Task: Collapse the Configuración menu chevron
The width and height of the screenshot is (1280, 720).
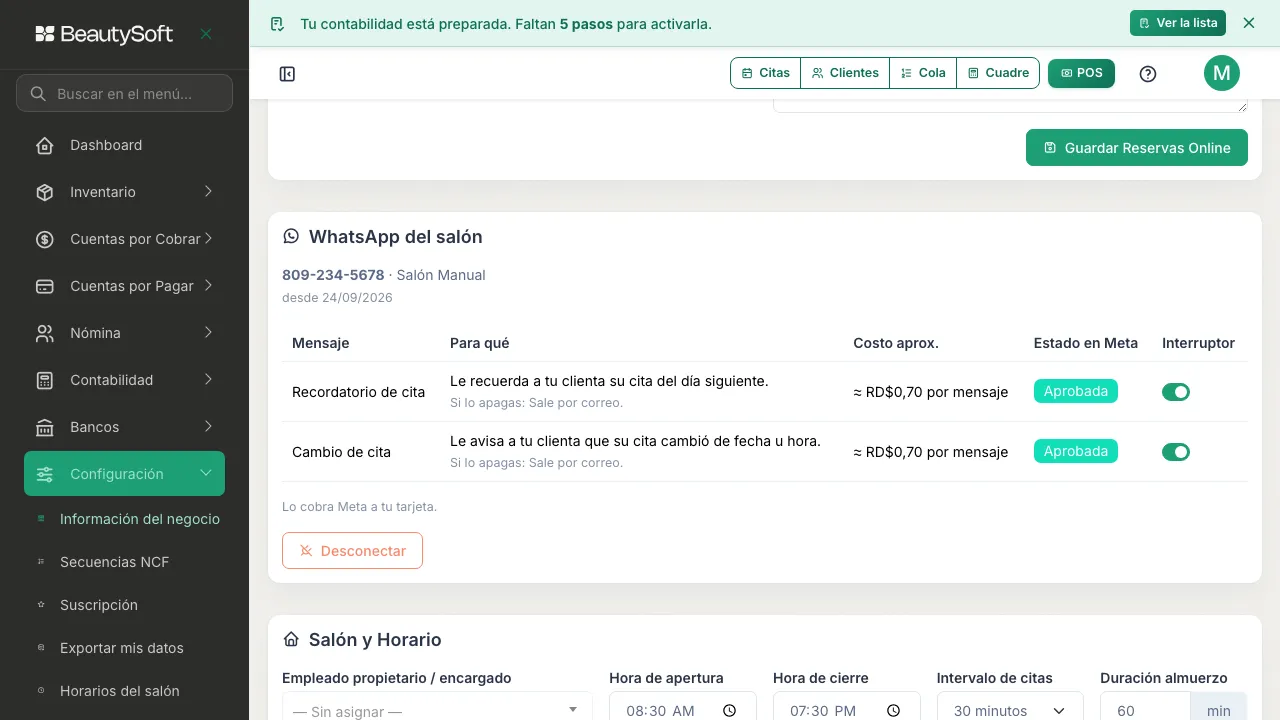Action: pos(206,473)
